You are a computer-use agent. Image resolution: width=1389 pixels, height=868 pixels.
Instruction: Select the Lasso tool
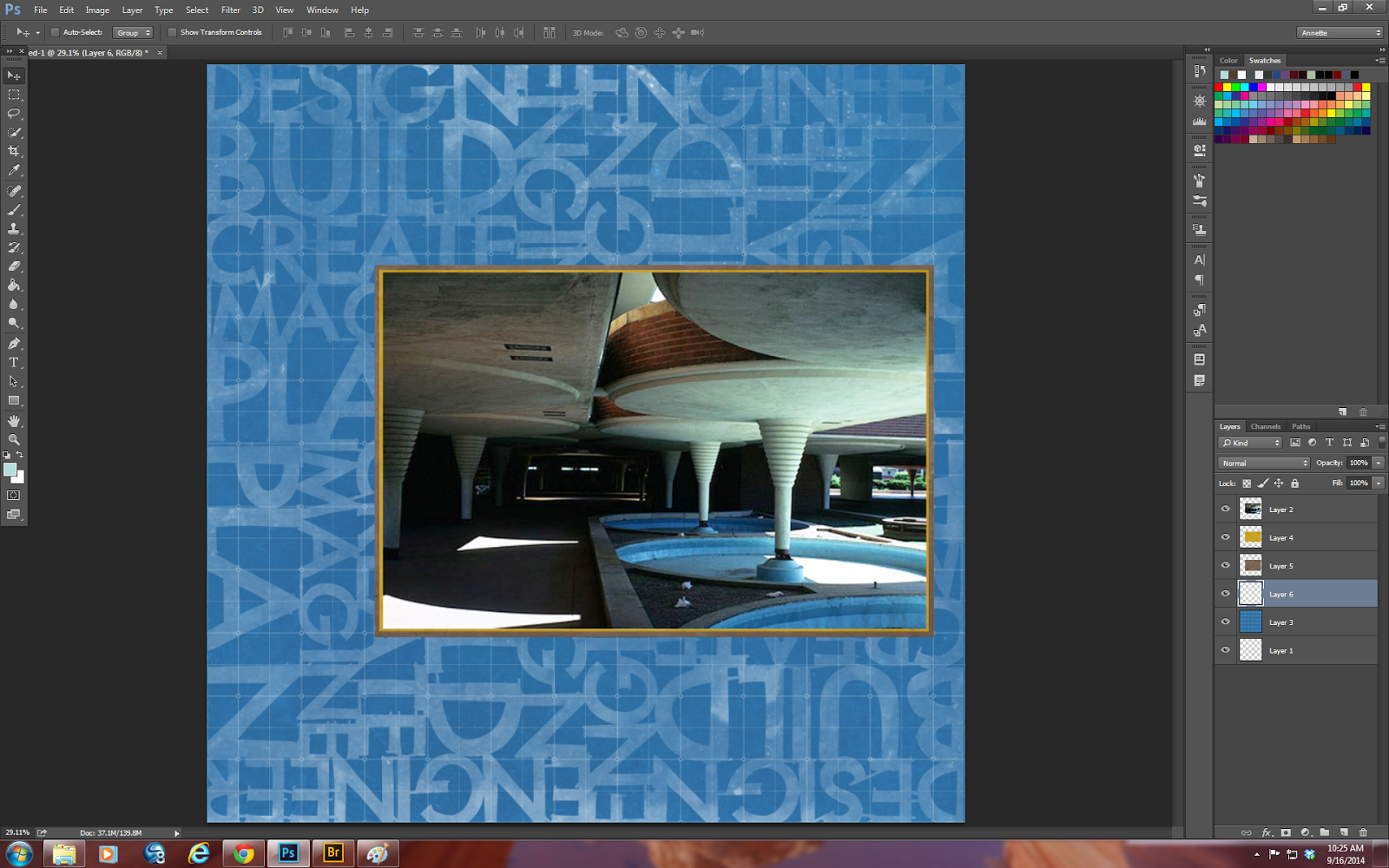[14, 114]
